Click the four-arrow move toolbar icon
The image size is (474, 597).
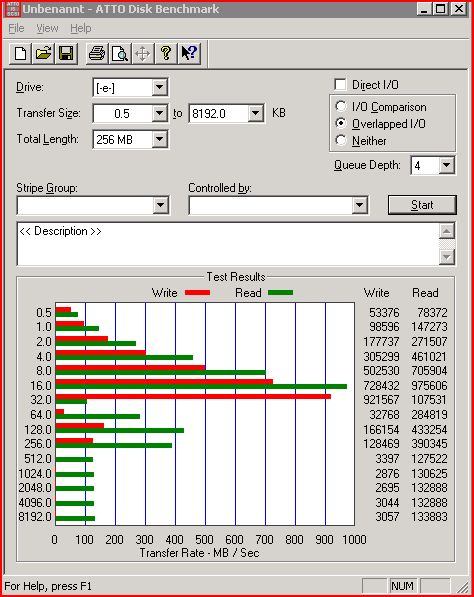pos(143,53)
